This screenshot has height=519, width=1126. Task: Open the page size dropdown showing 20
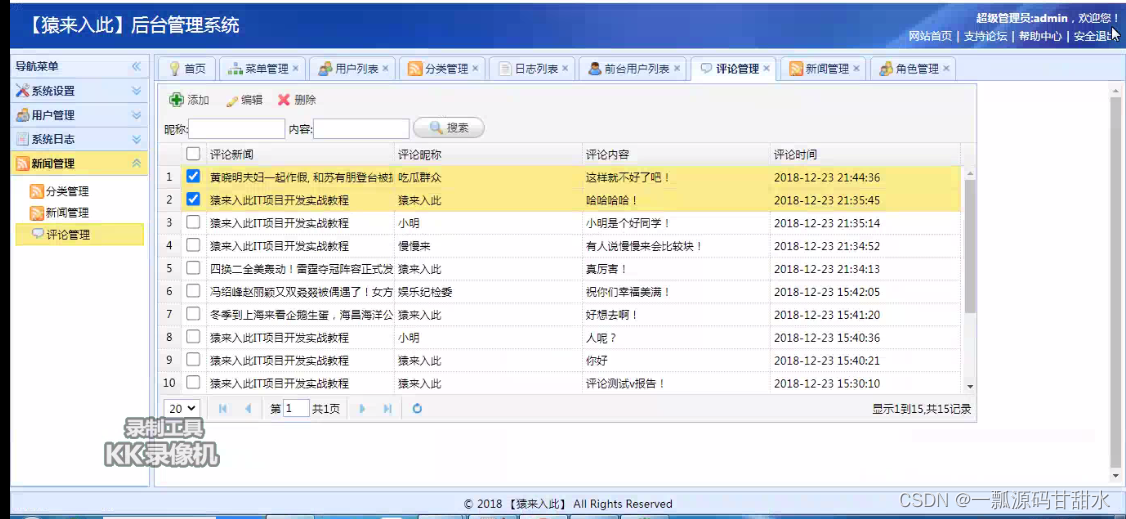point(182,408)
